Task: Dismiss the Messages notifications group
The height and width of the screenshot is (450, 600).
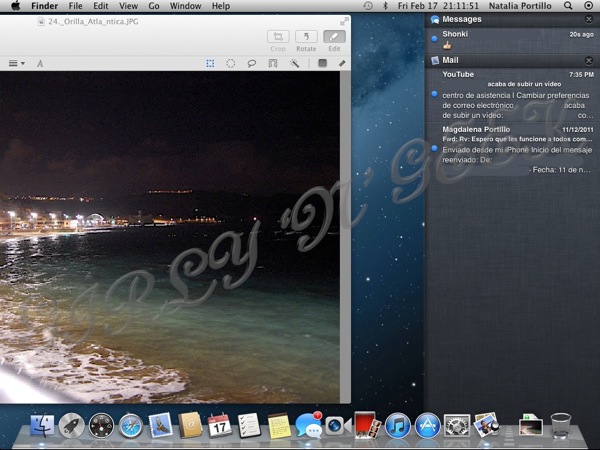Action: pyautogui.click(x=589, y=20)
